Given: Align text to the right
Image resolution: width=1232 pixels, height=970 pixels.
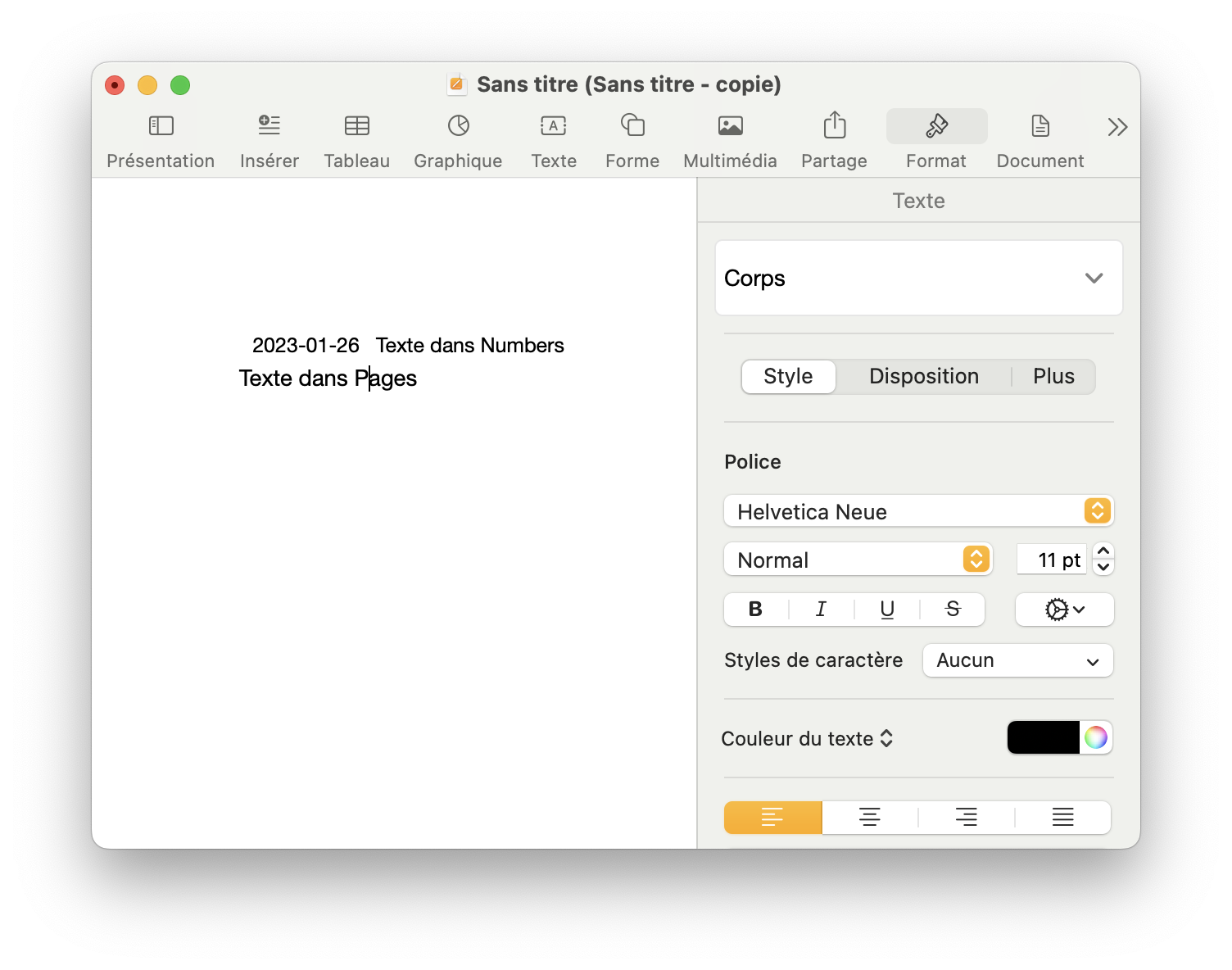Looking at the screenshot, I should 967,818.
